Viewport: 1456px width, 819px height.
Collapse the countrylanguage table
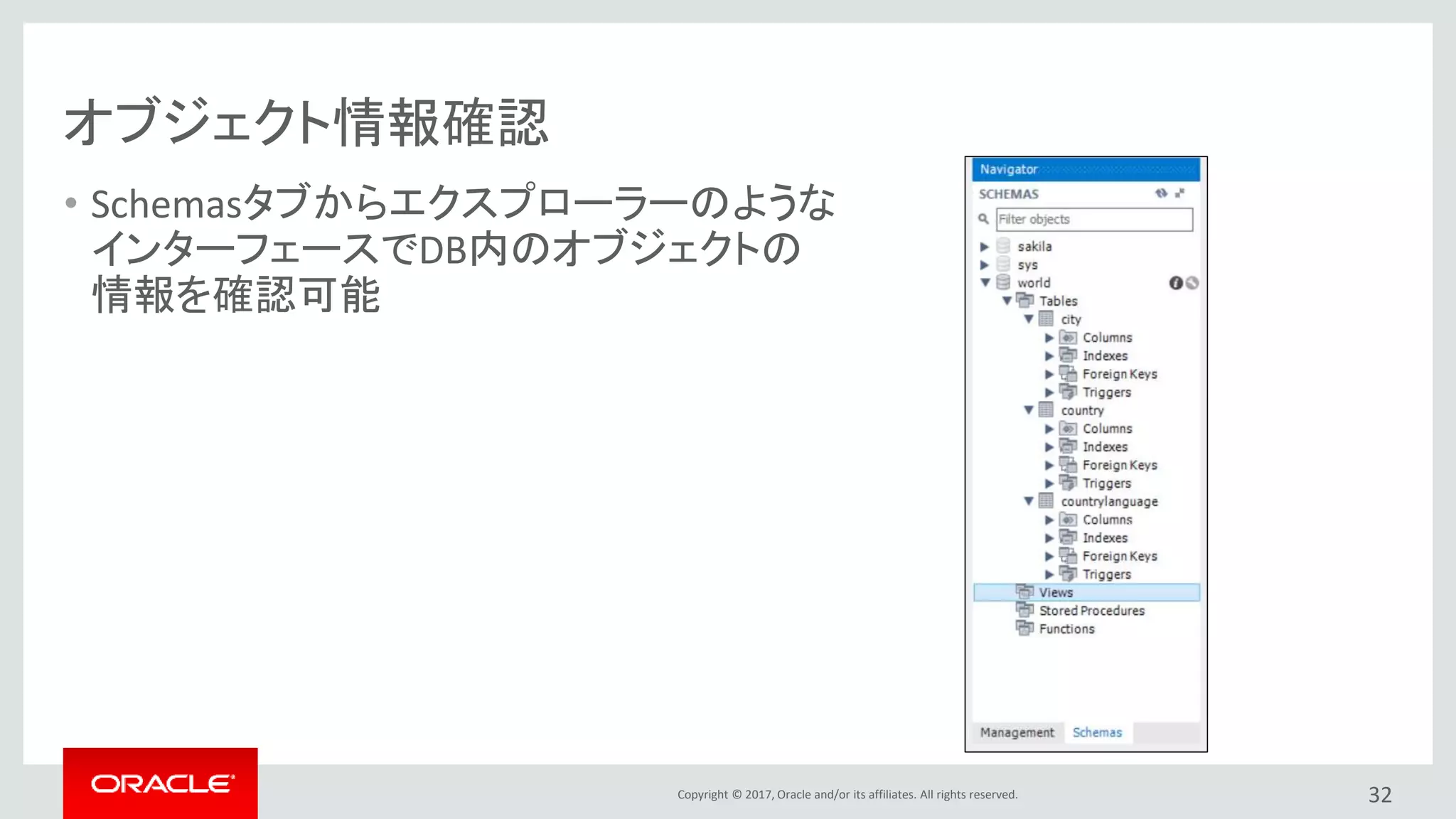pos(1029,501)
